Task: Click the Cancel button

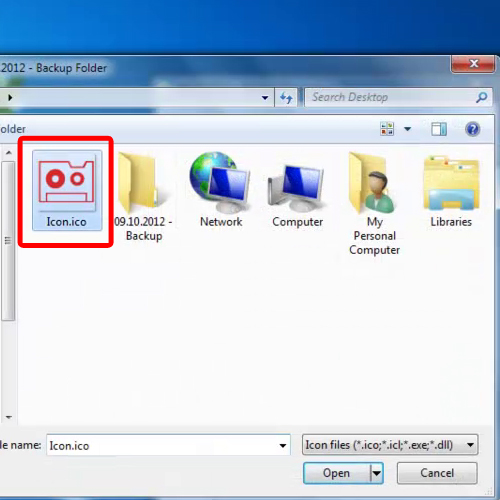Action: click(x=437, y=473)
